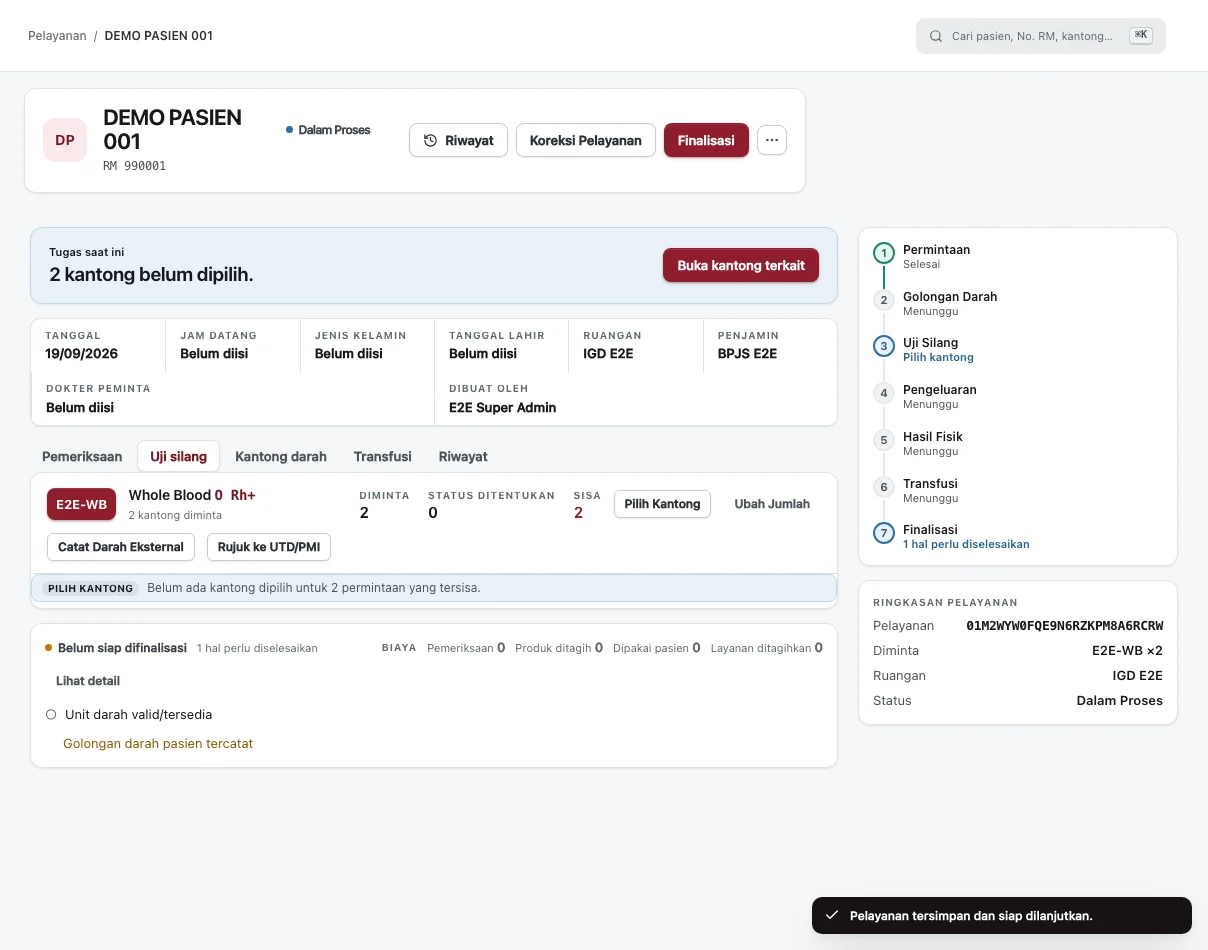Open the three-dot more options menu
The height and width of the screenshot is (950, 1208).
click(772, 140)
